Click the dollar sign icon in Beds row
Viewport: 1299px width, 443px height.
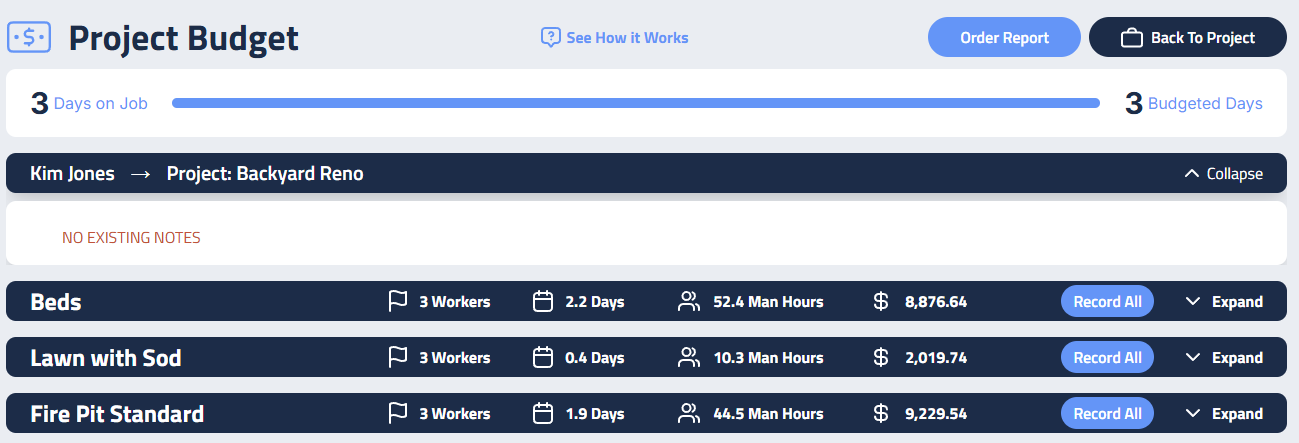(x=881, y=301)
